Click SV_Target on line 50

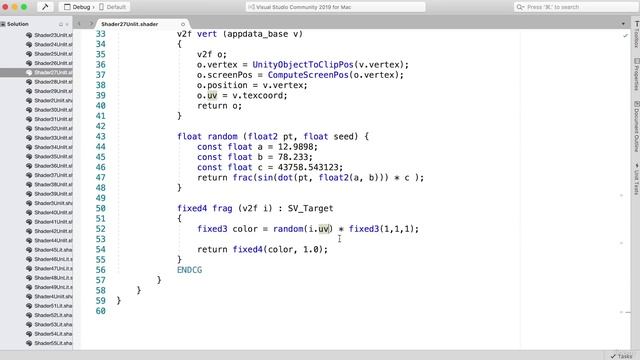[x=311, y=209]
